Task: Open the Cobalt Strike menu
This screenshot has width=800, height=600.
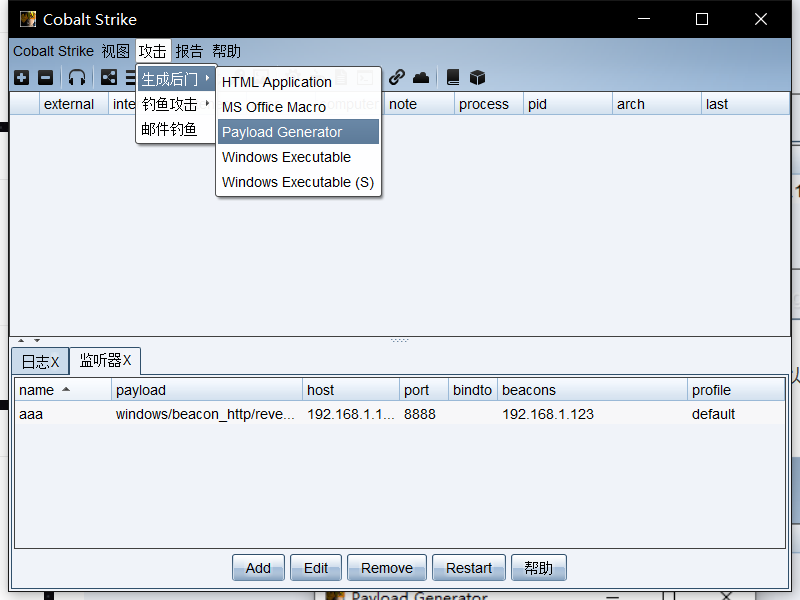Action: pos(54,51)
